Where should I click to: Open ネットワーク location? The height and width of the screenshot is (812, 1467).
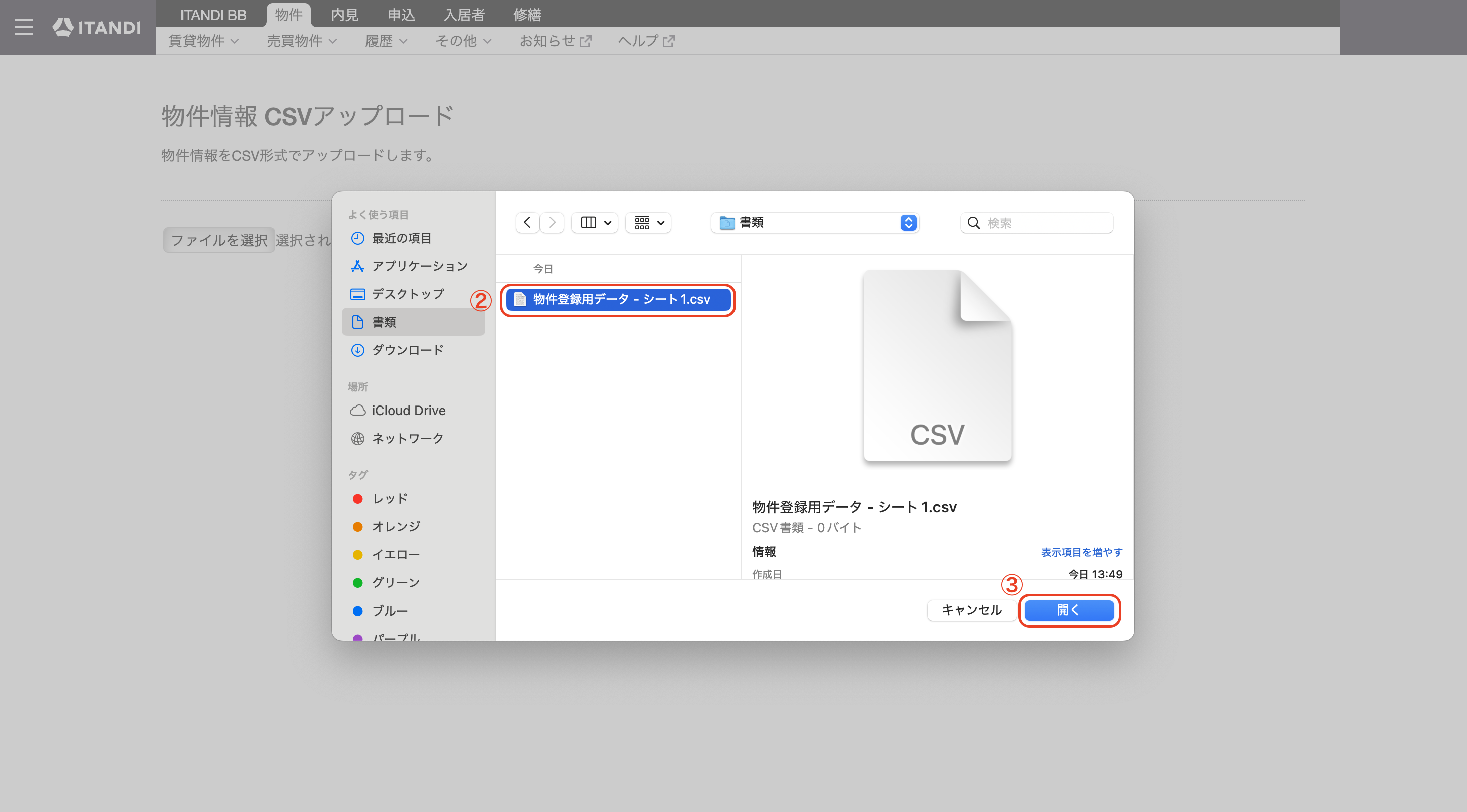414,438
